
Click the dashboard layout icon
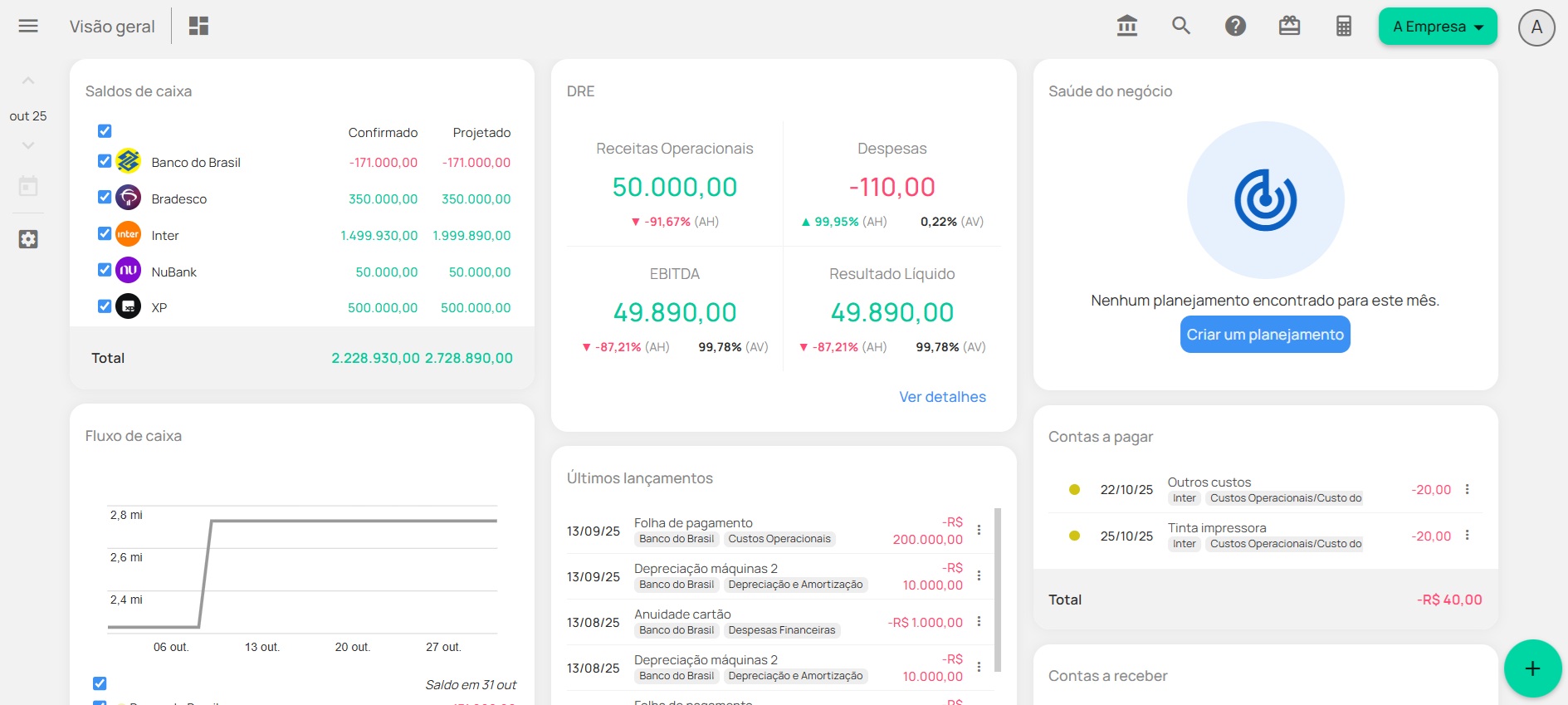point(198,26)
